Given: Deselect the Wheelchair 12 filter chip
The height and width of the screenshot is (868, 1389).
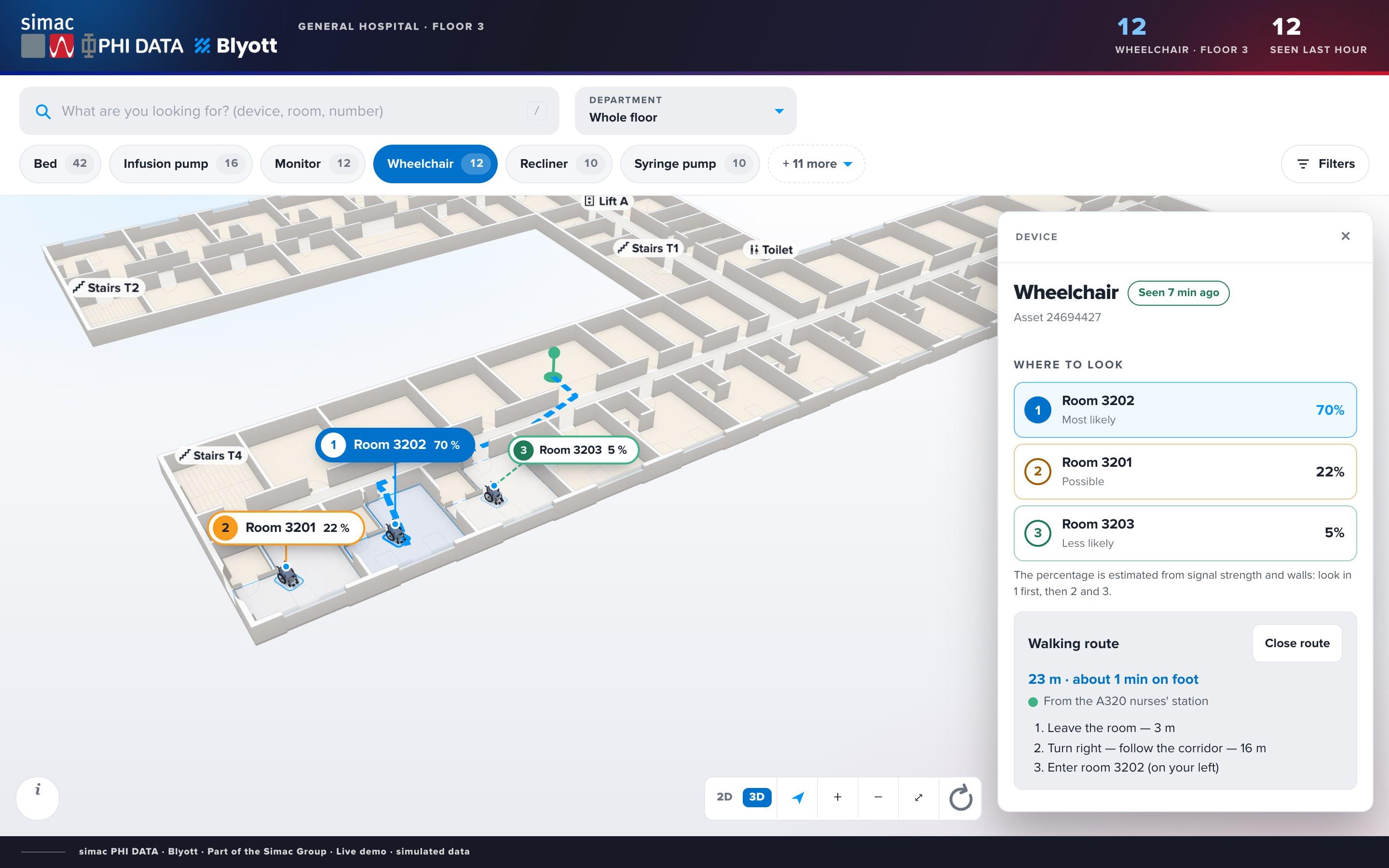Looking at the screenshot, I should [x=436, y=163].
